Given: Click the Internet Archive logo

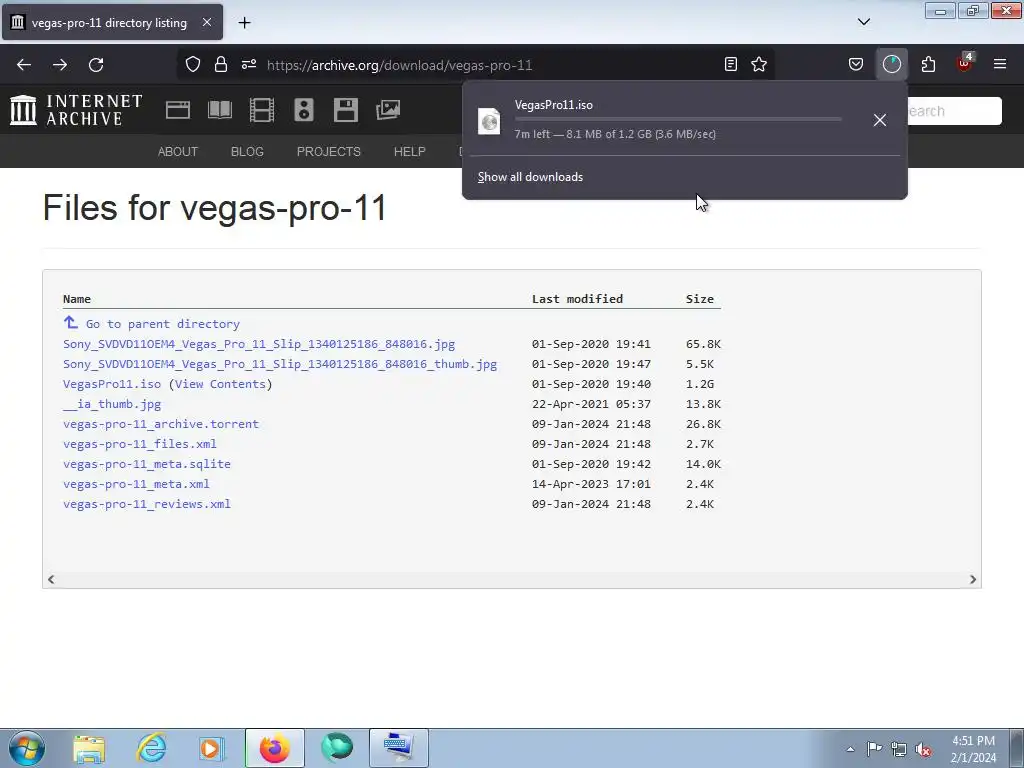Looking at the screenshot, I should 76,110.
